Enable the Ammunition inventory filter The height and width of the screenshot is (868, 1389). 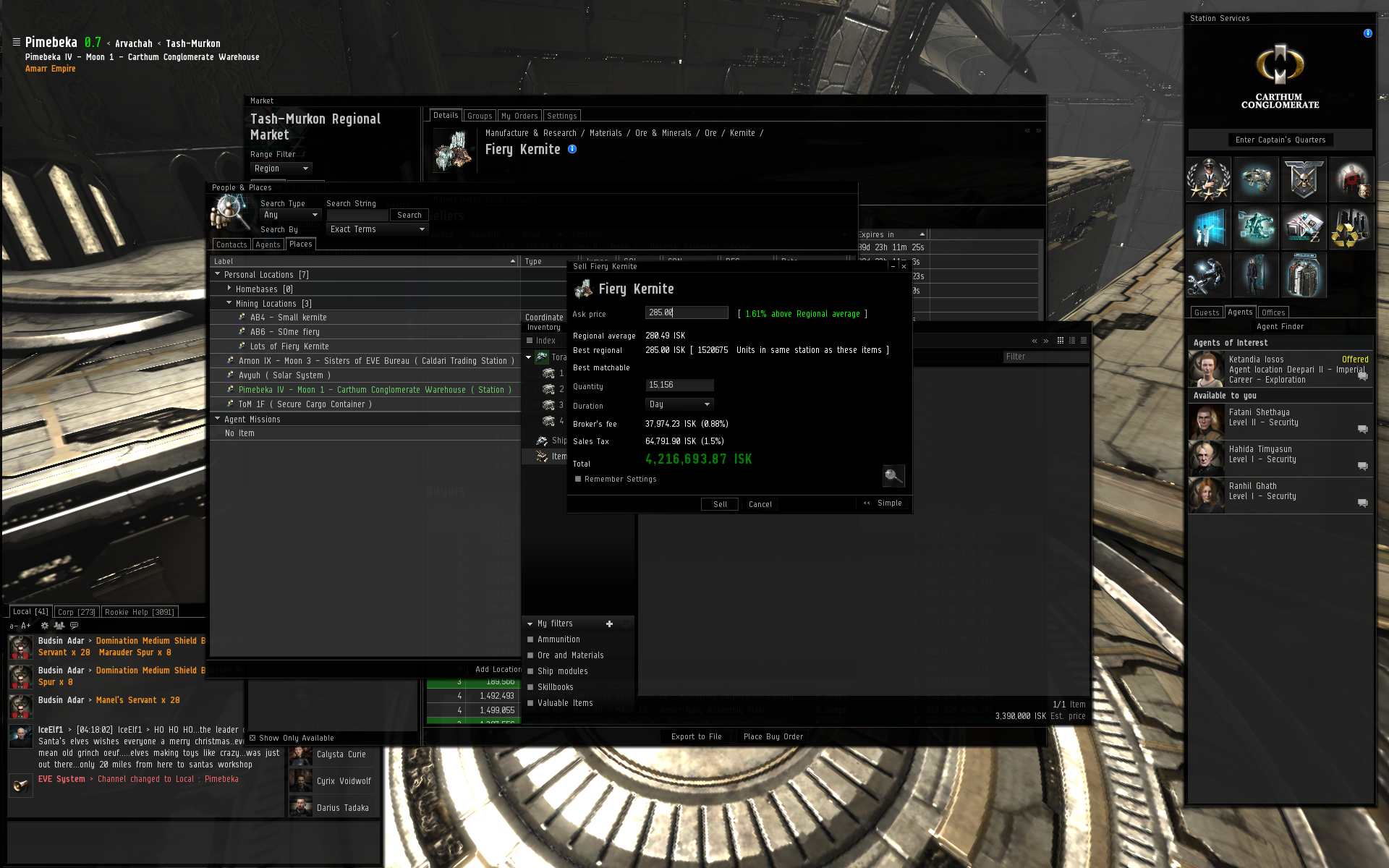coord(530,639)
